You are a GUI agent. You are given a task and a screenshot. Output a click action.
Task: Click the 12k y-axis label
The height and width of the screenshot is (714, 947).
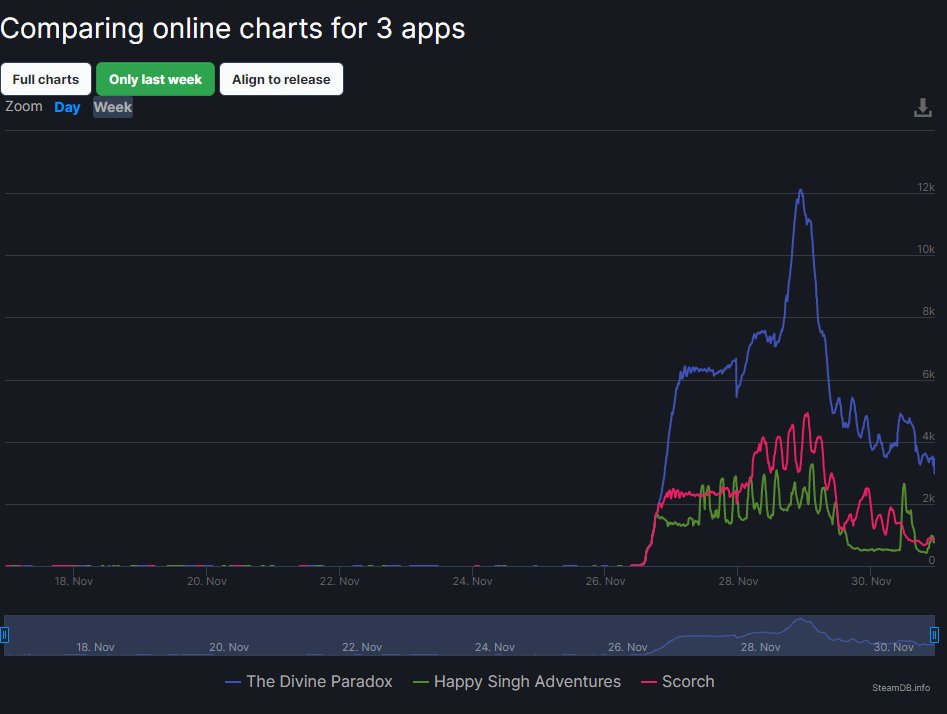[x=925, y=187]
